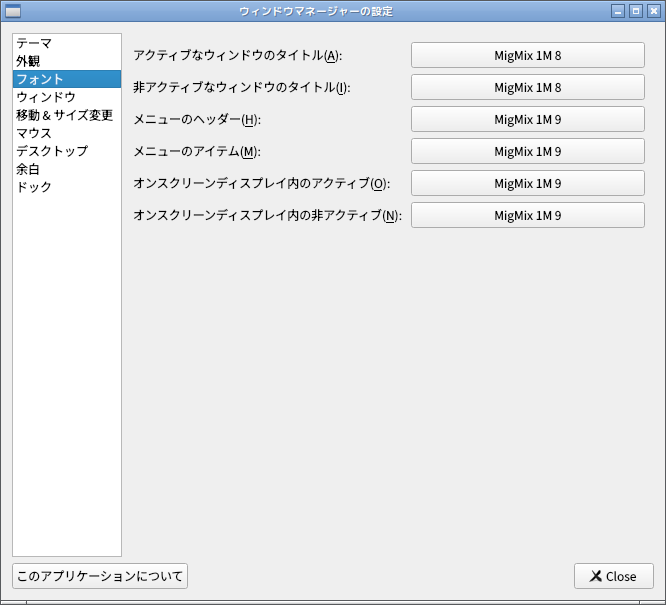Click the 非アクティブなウィンドウのタイトル(I) label
This screenshot has width=666, height=605.
tap(242, 88)
